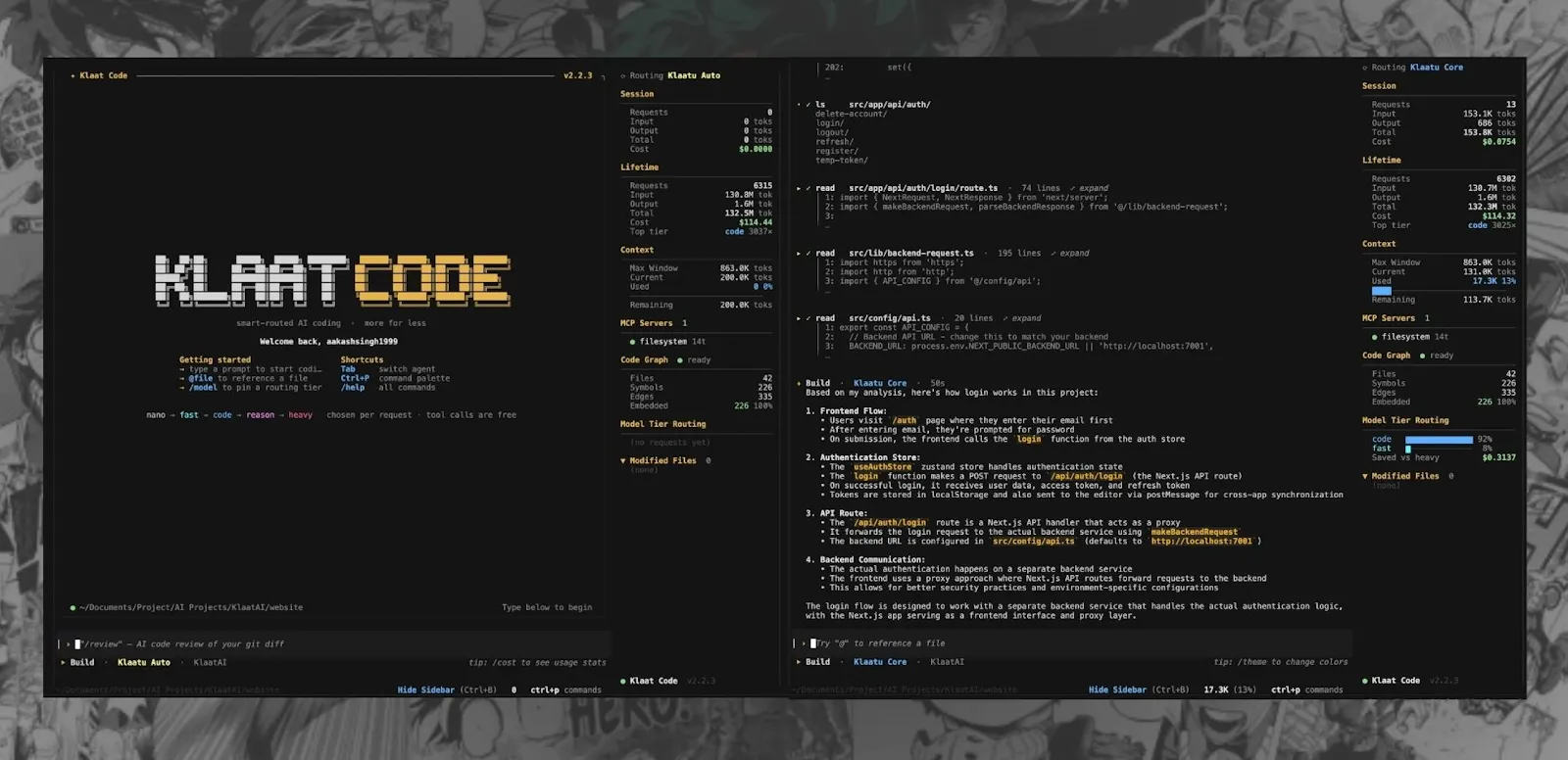Click the code tier routing bar 92%
The image size is (1568, 760).
point(1439,440)
